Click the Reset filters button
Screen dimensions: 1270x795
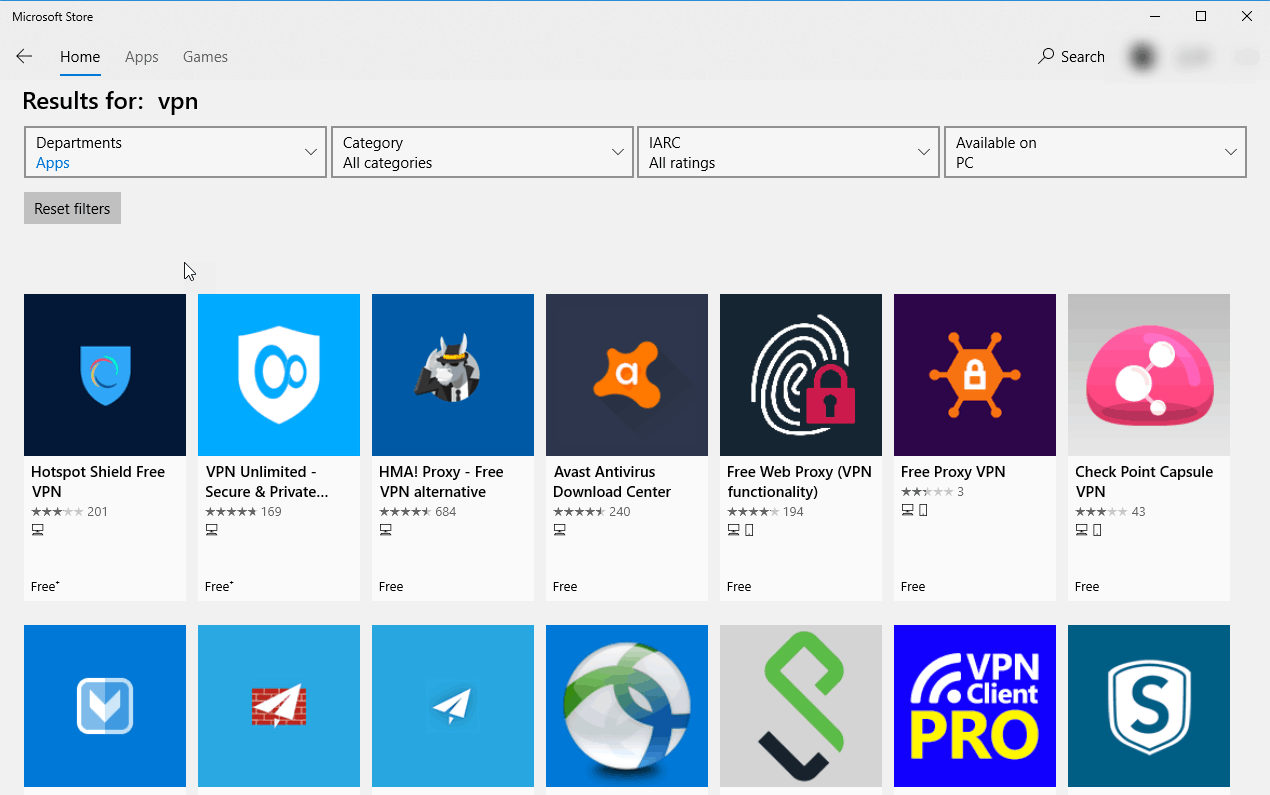pos(72,208)
